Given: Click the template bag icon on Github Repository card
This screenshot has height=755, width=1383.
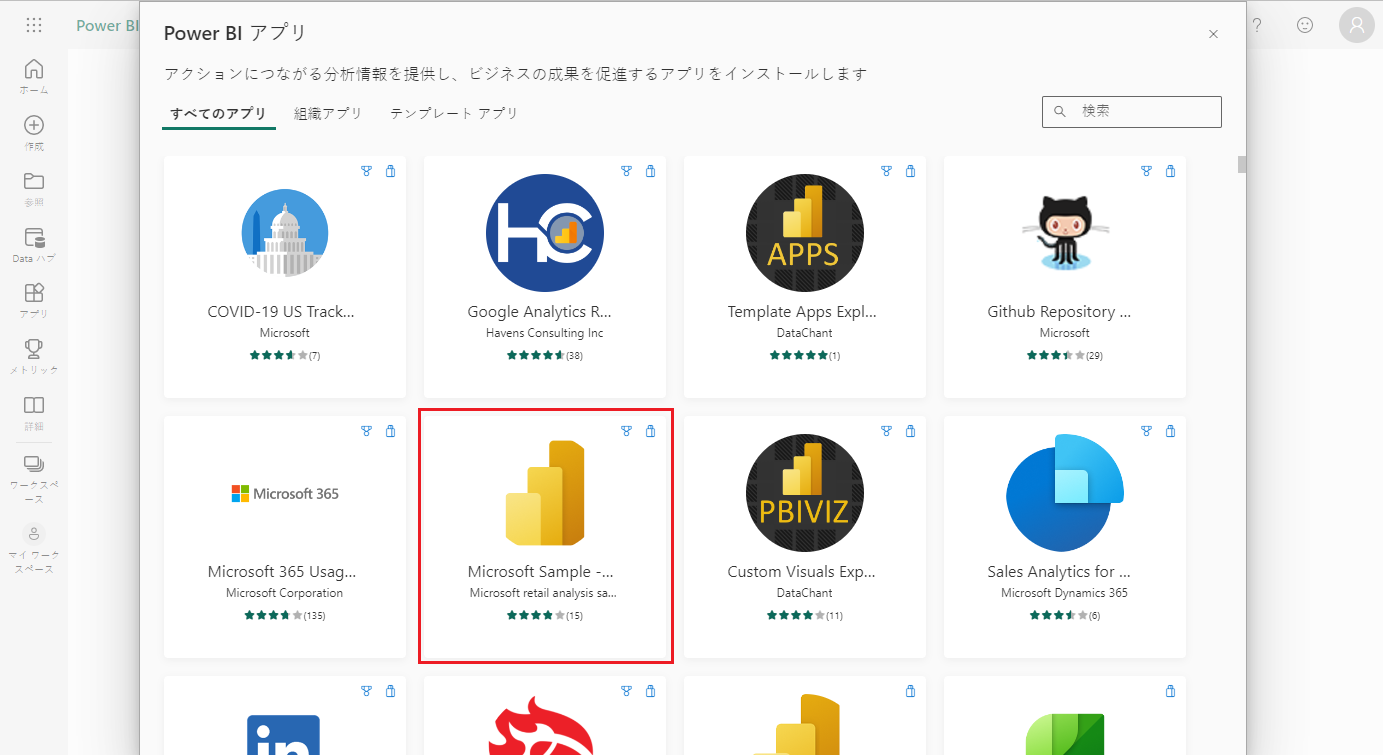Looking at the screenshot, I should [1170, 171].
